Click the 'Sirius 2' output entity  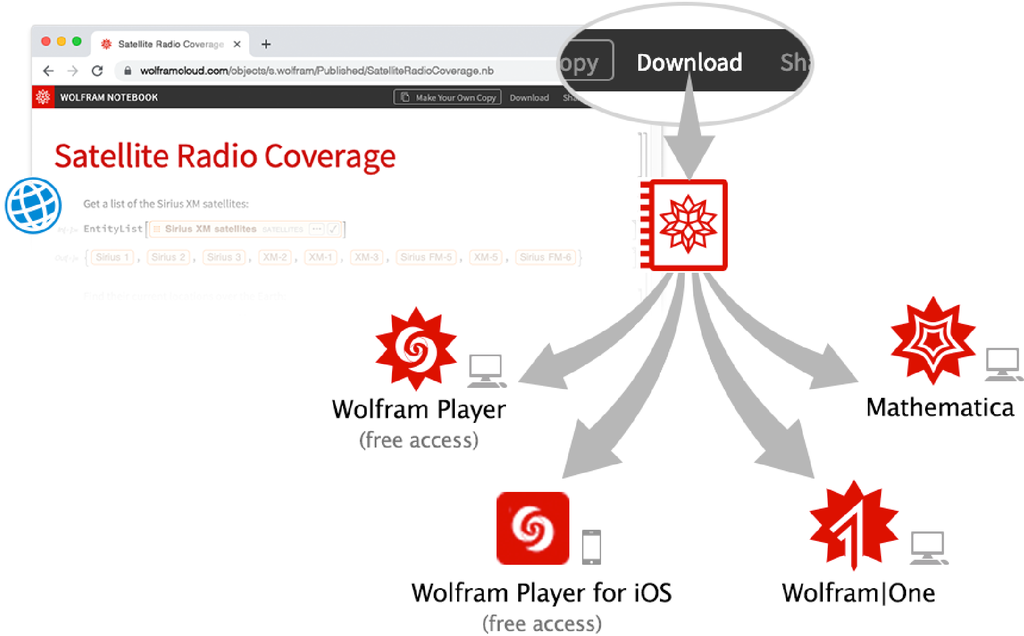click(168, 257)
